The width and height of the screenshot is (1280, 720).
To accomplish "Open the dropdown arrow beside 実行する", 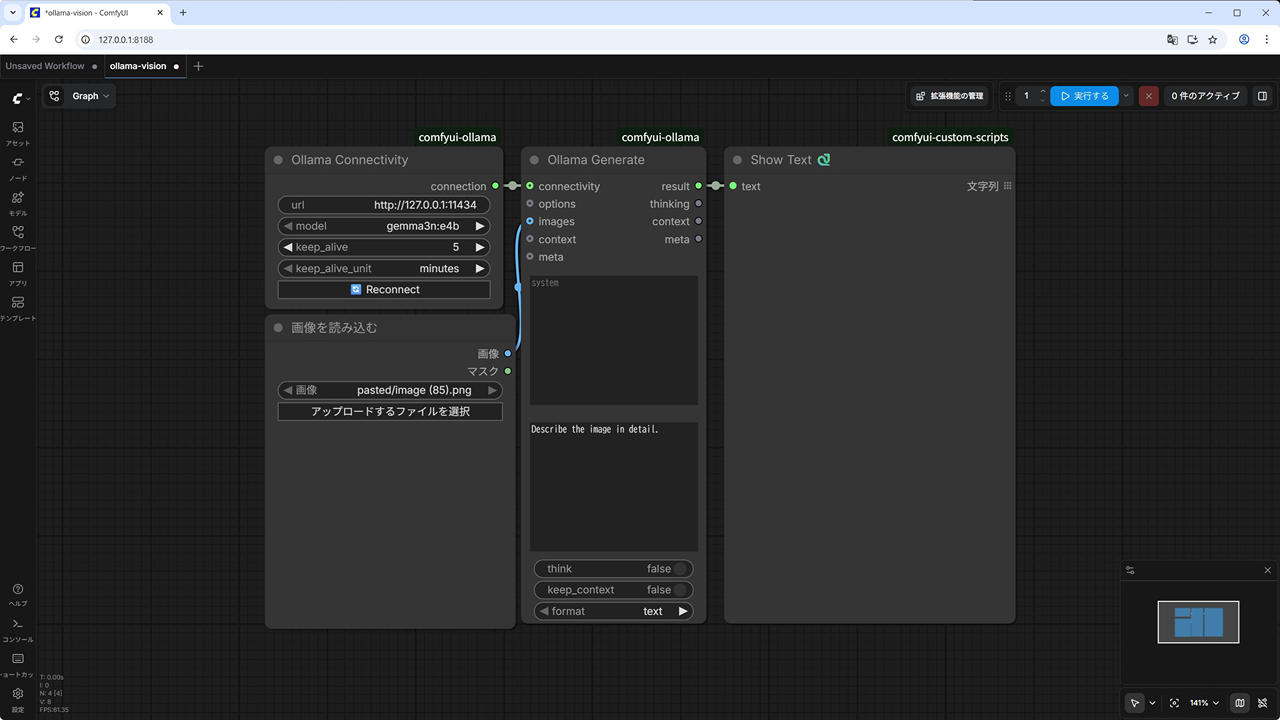I will point(1126,96).
